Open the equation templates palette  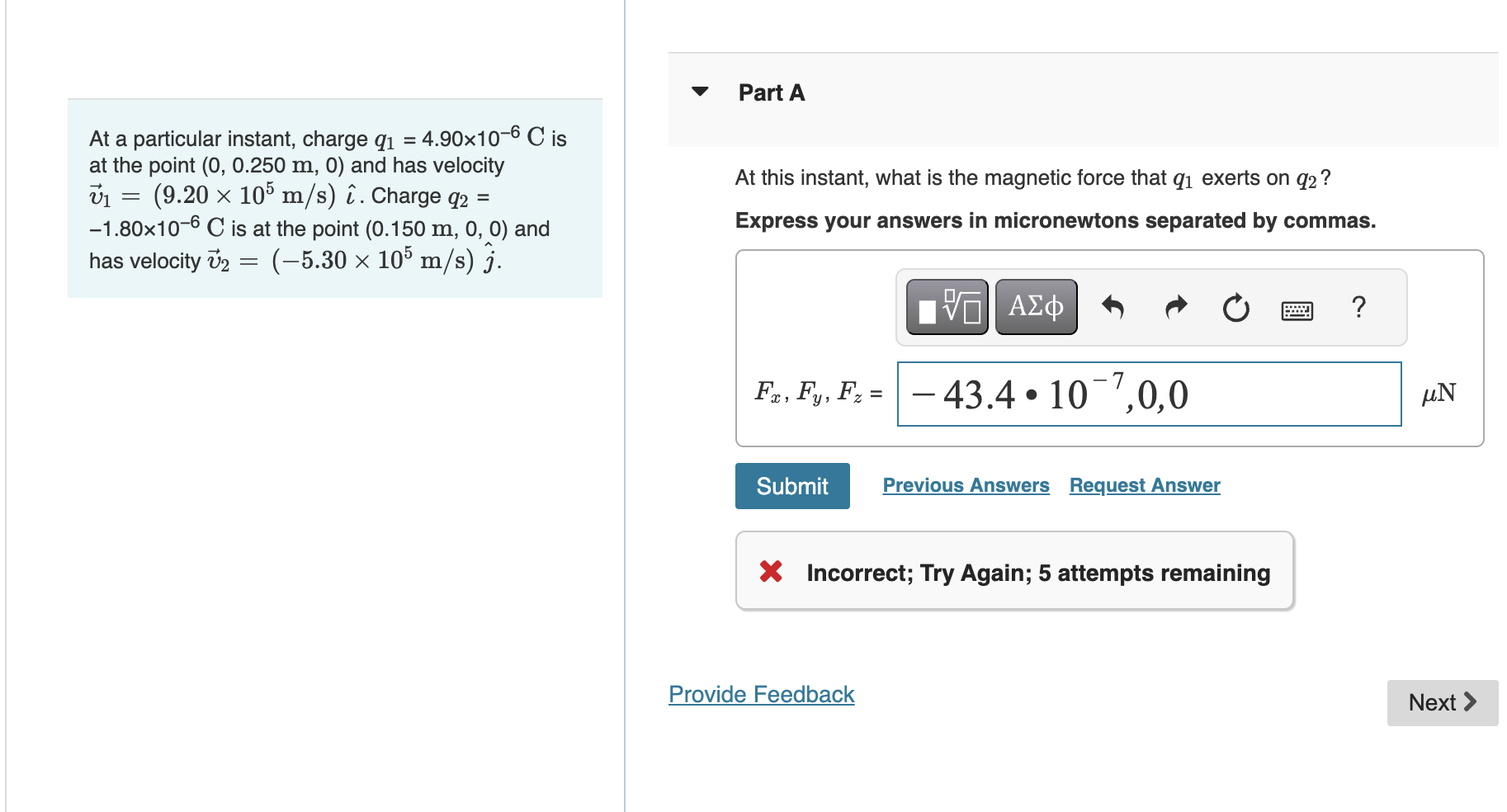(x=946, y=306)
